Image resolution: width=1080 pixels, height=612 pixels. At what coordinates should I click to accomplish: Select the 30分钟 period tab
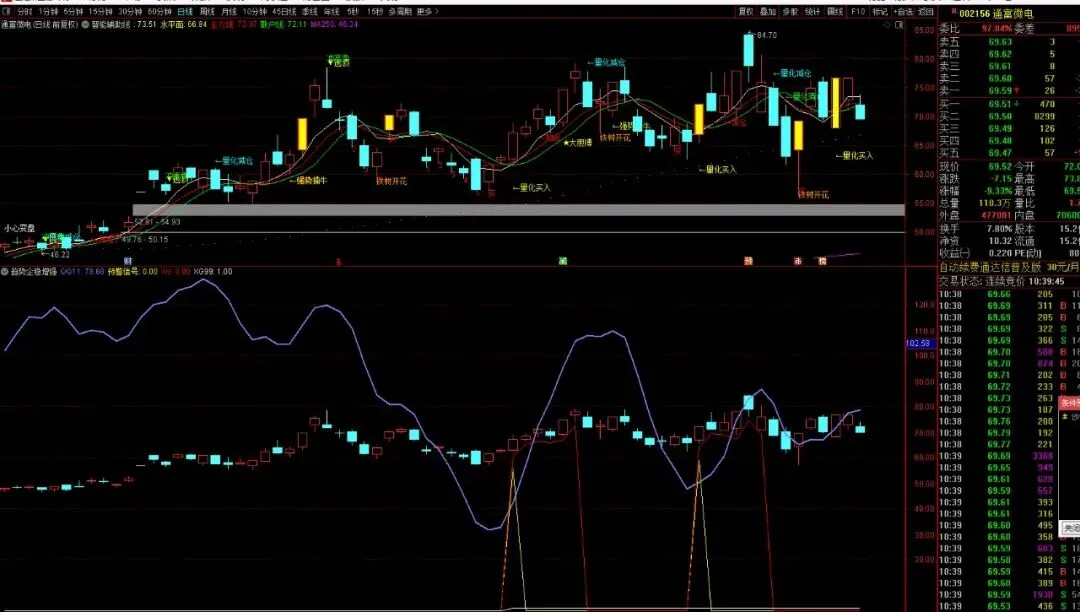[129, 12]
